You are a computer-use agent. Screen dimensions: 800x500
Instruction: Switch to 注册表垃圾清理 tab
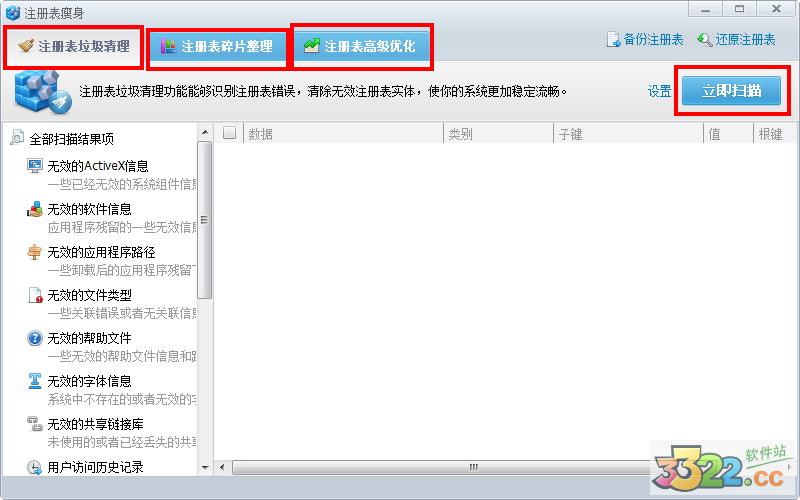73,47
